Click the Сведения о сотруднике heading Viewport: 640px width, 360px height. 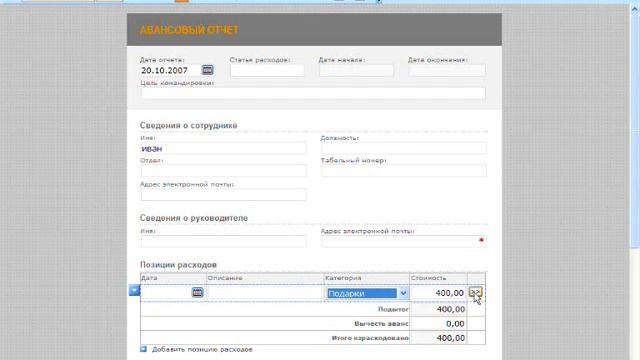189,125
